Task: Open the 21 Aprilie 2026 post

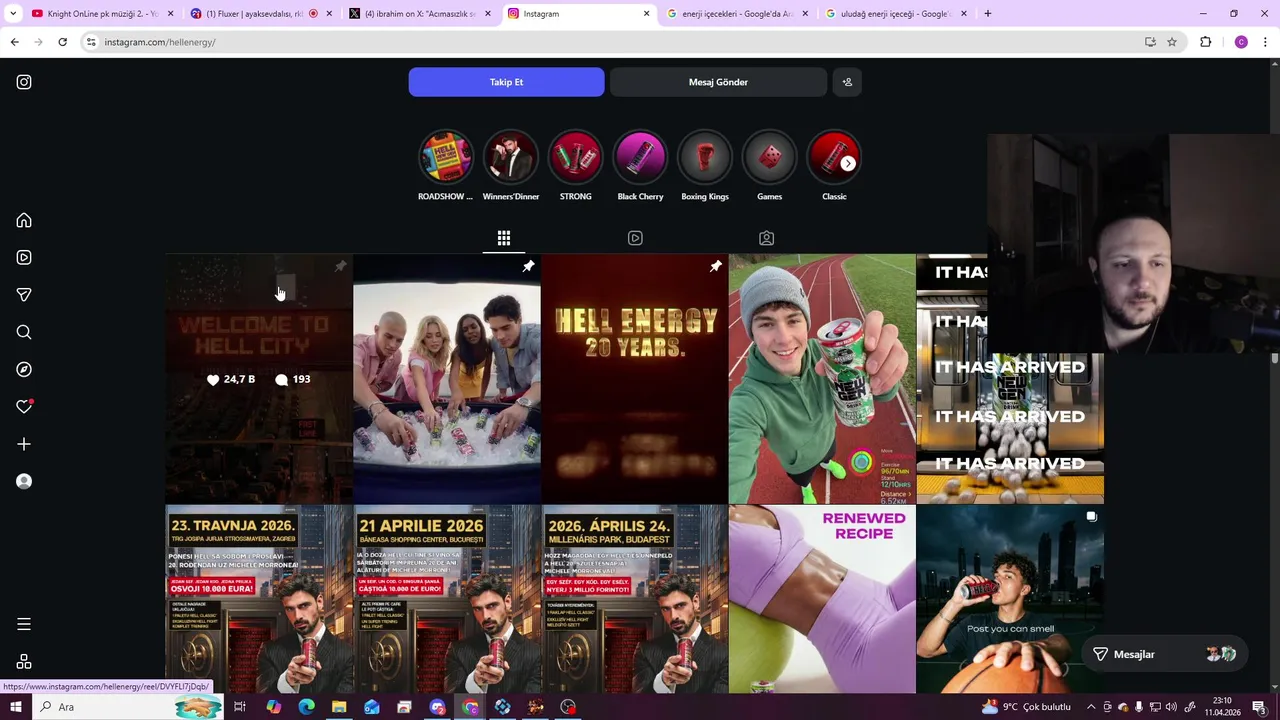Action: 447,599
